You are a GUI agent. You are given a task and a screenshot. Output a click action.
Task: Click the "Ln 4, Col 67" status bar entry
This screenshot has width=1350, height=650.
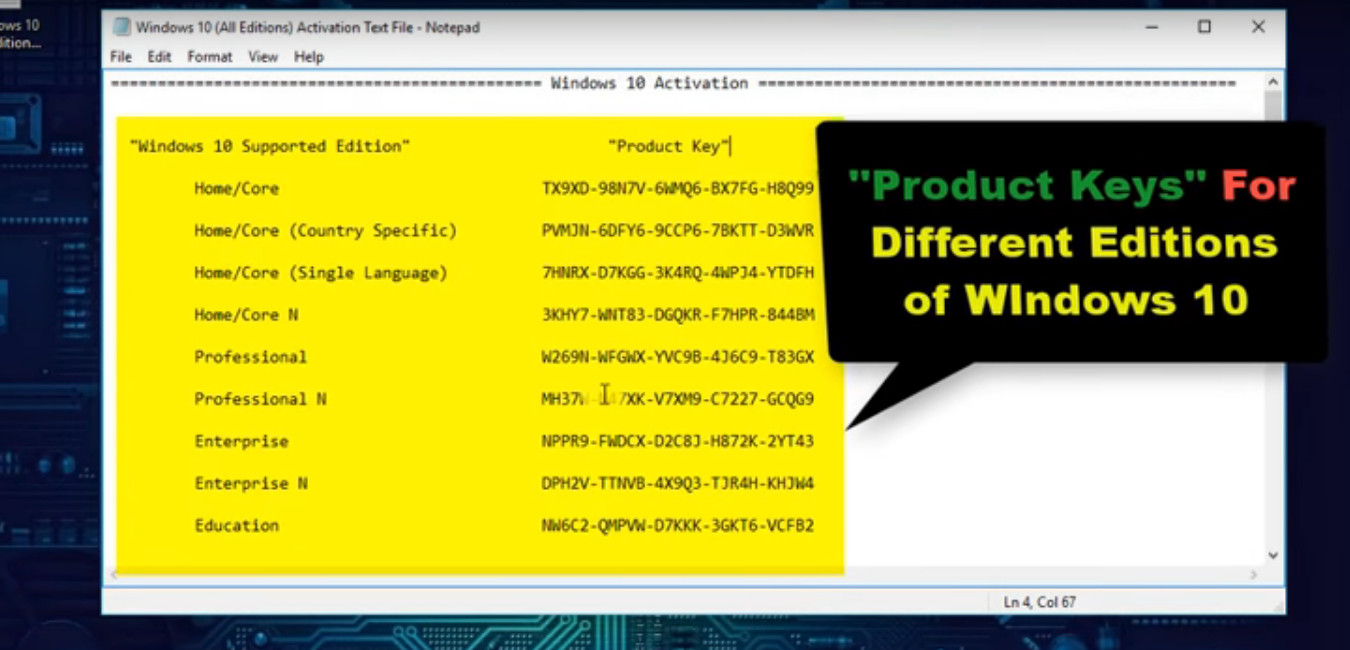pos(1040,602)
